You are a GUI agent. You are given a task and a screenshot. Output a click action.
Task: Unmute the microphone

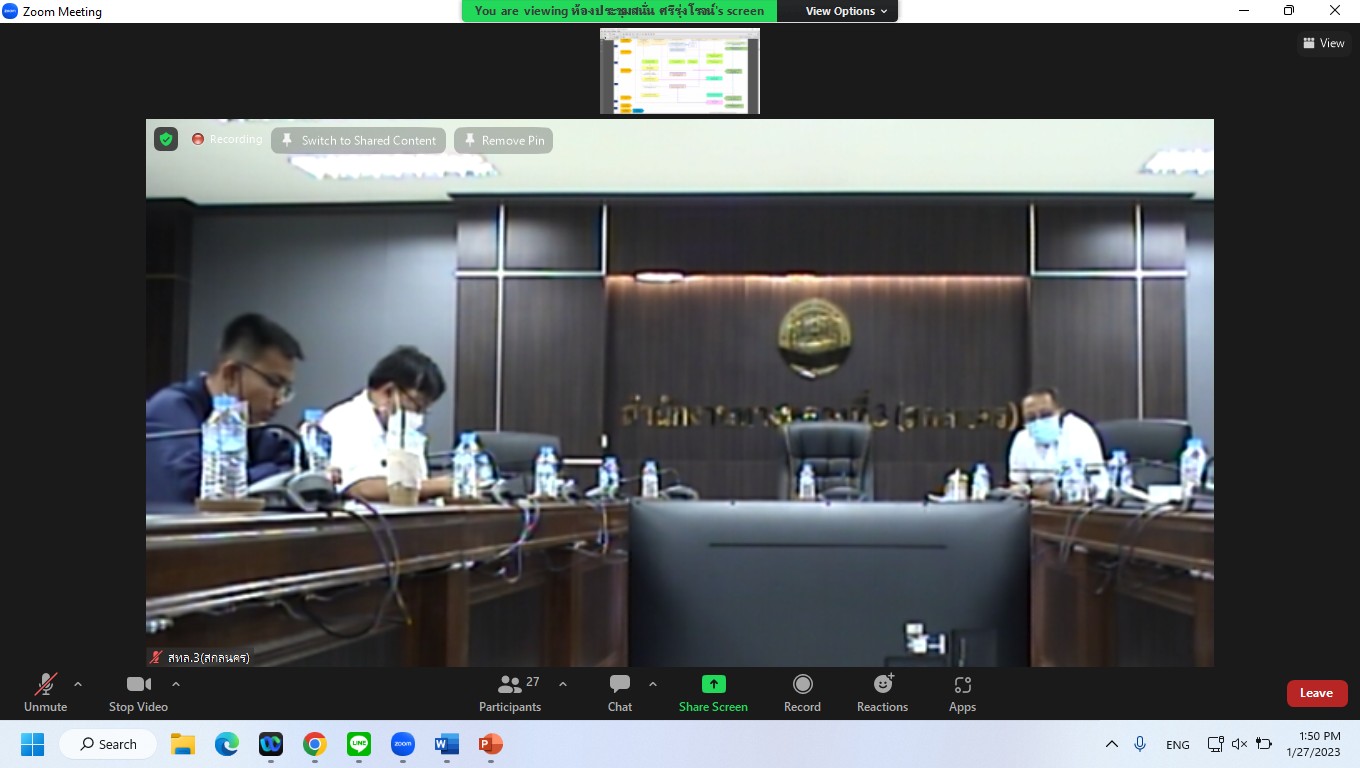46,693
